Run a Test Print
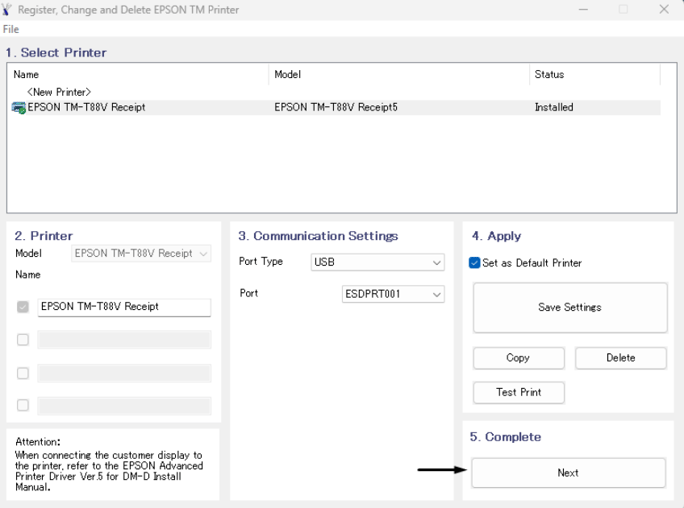The image size is (684, 508). 518,392
